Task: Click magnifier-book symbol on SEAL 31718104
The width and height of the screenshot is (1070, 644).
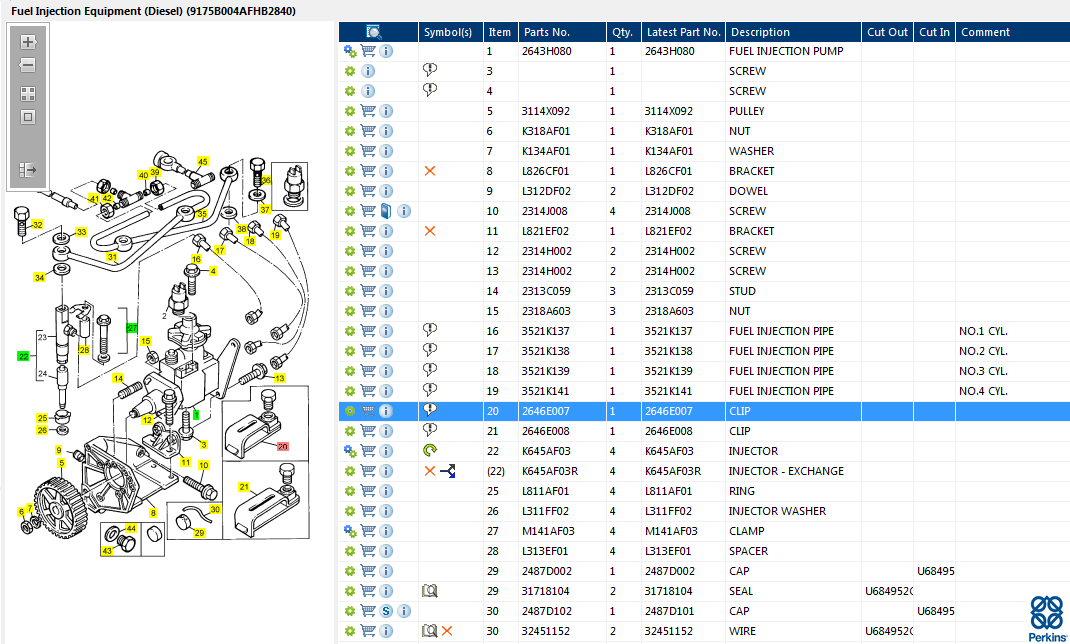Action: pyautogui.click(x=429, y=591)
